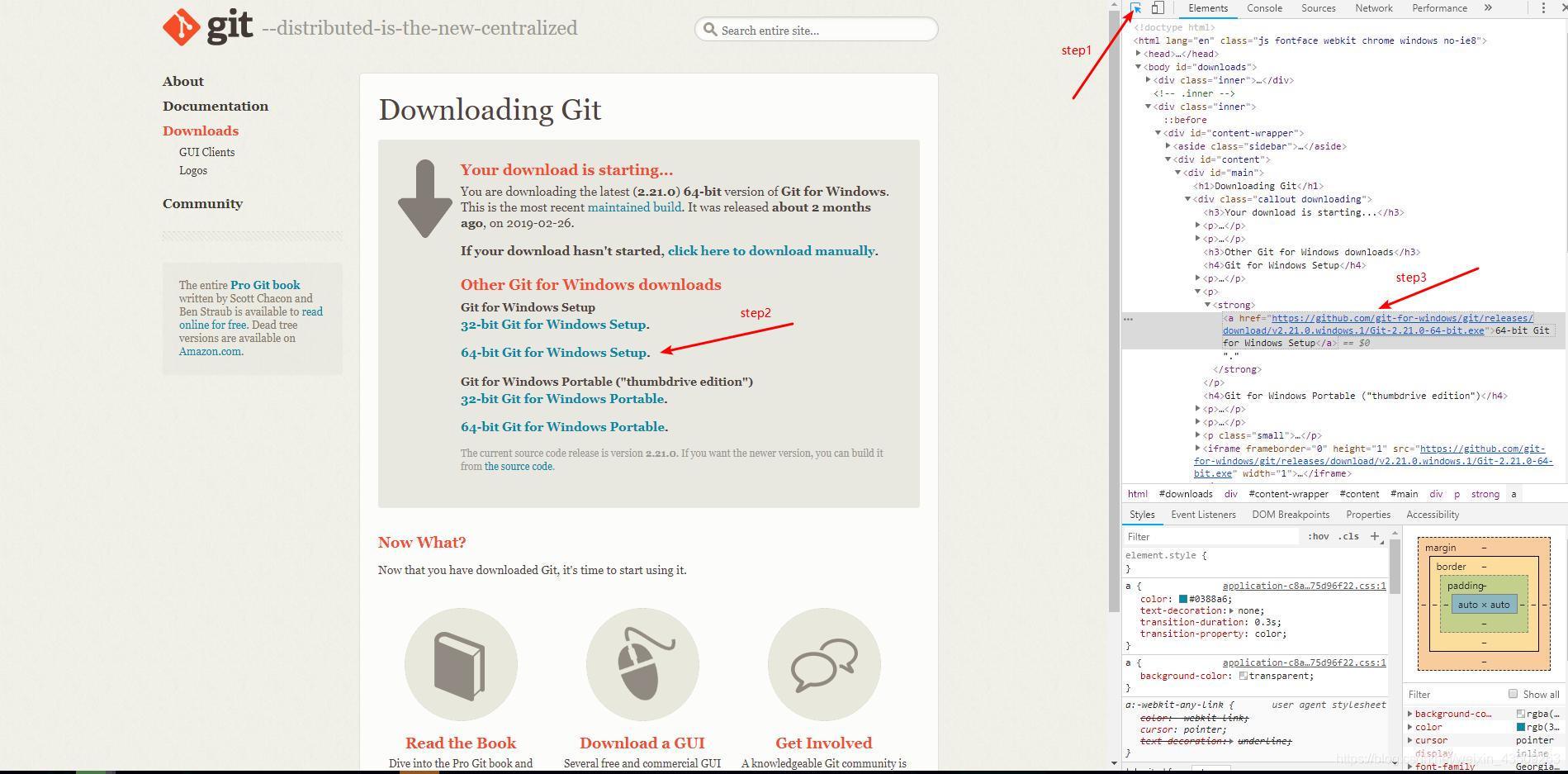Click the computed color rgb swatch
The height and width of the screenshot is (774, 1568).
pyautogui.click(x=1521, y=727)
